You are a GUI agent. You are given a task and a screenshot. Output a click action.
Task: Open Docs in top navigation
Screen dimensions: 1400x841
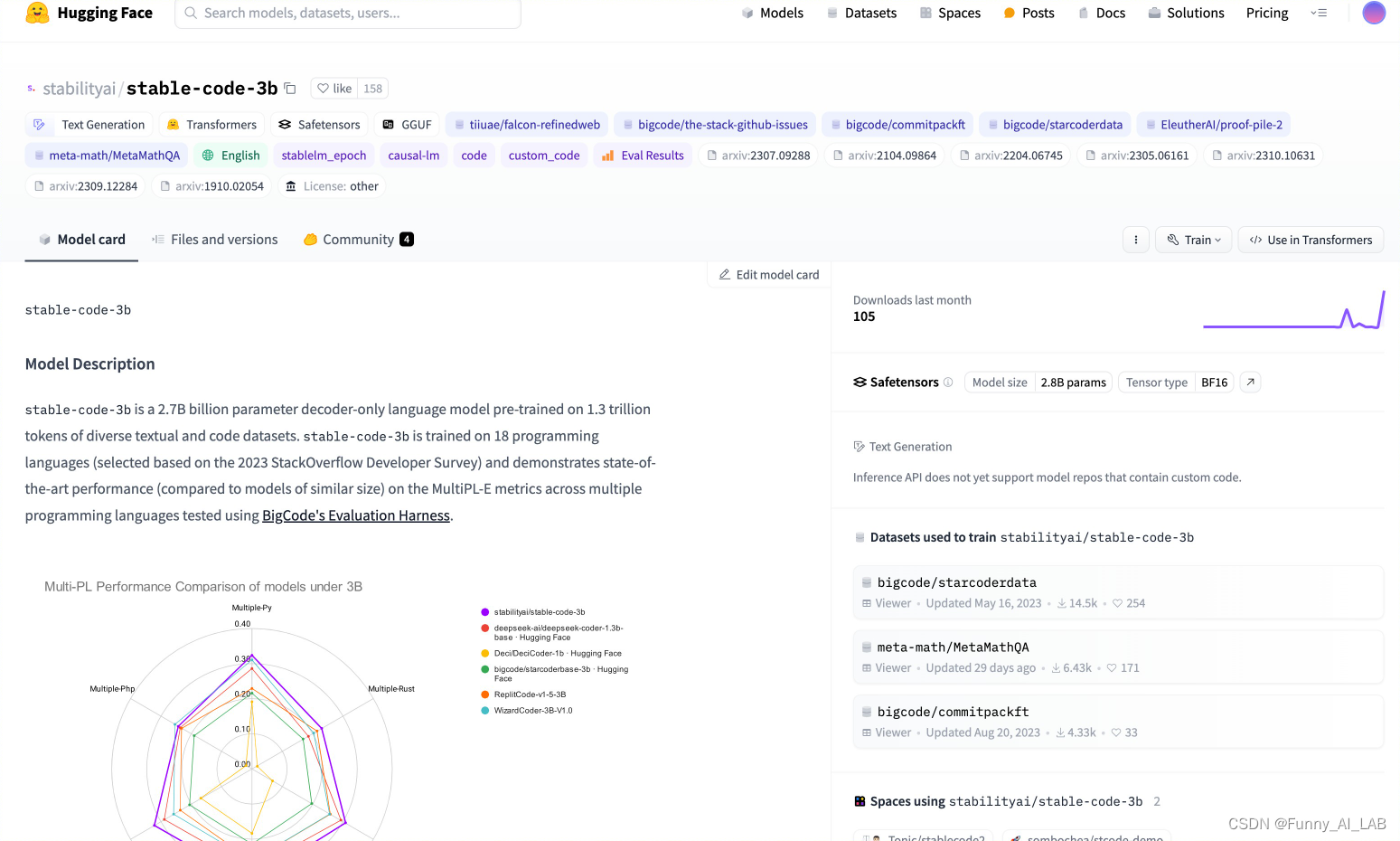pos(1102,13)
